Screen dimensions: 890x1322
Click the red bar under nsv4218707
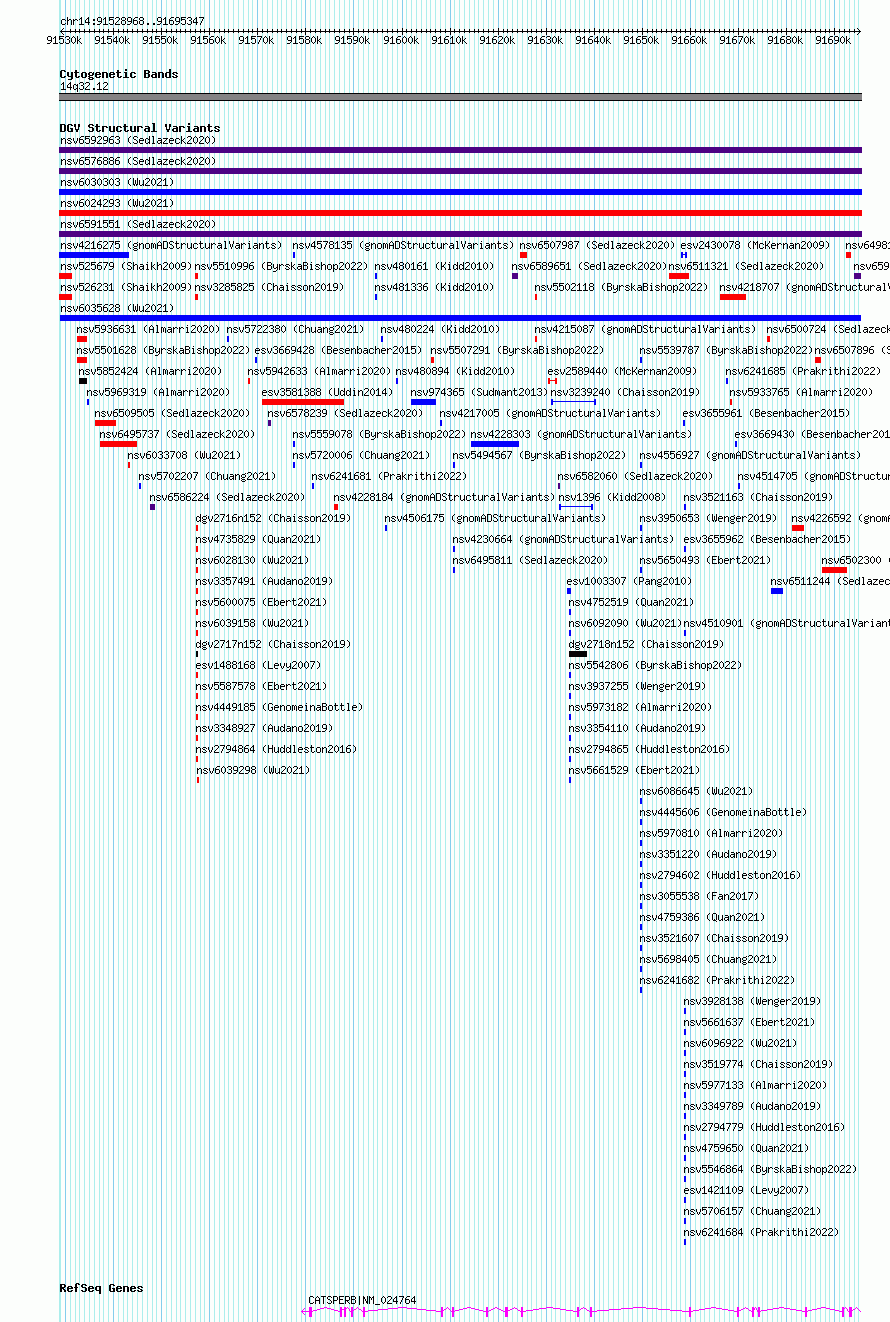click(733, 297)
